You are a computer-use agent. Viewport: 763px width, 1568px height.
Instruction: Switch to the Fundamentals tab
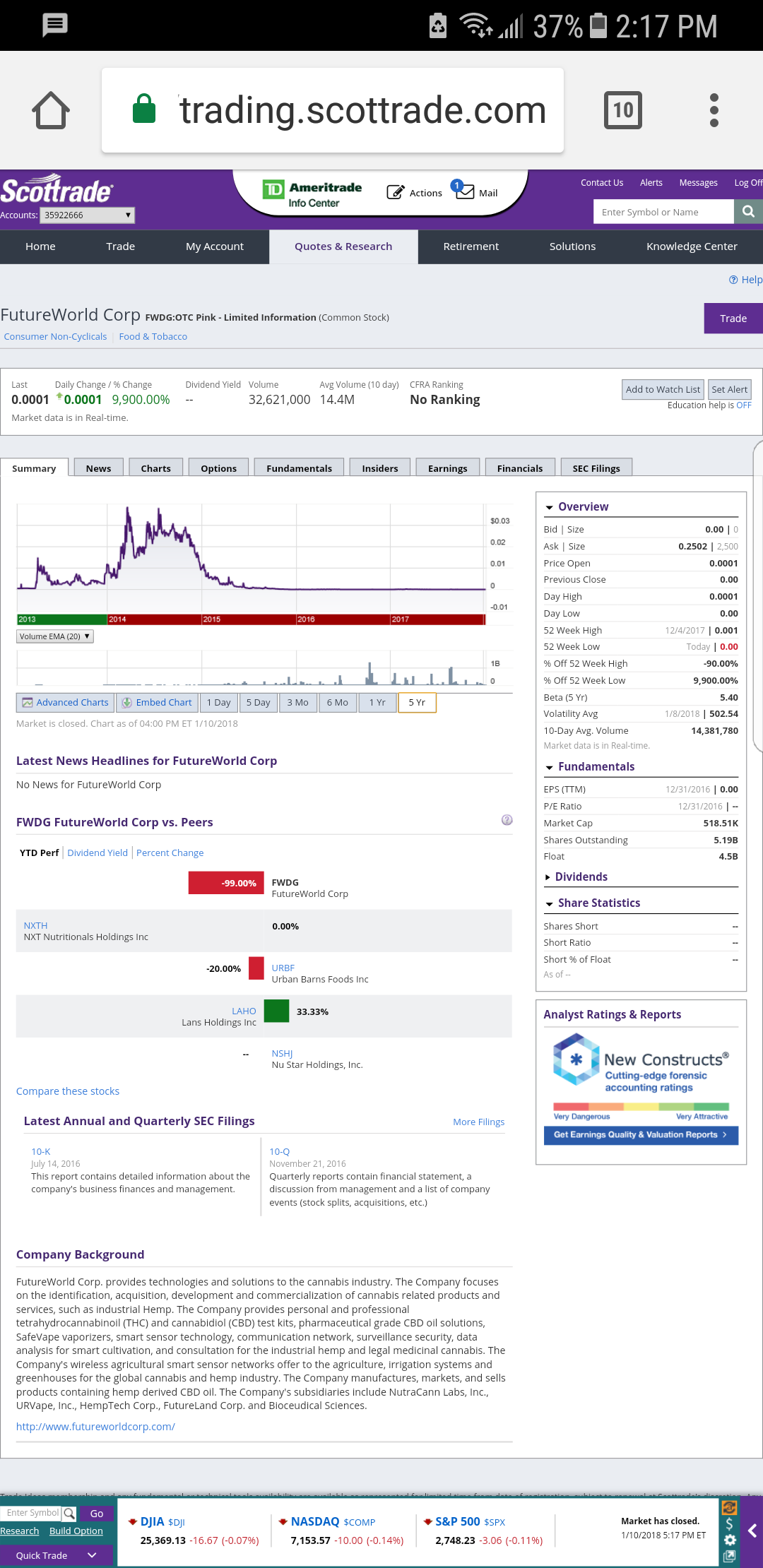point(299,468)
